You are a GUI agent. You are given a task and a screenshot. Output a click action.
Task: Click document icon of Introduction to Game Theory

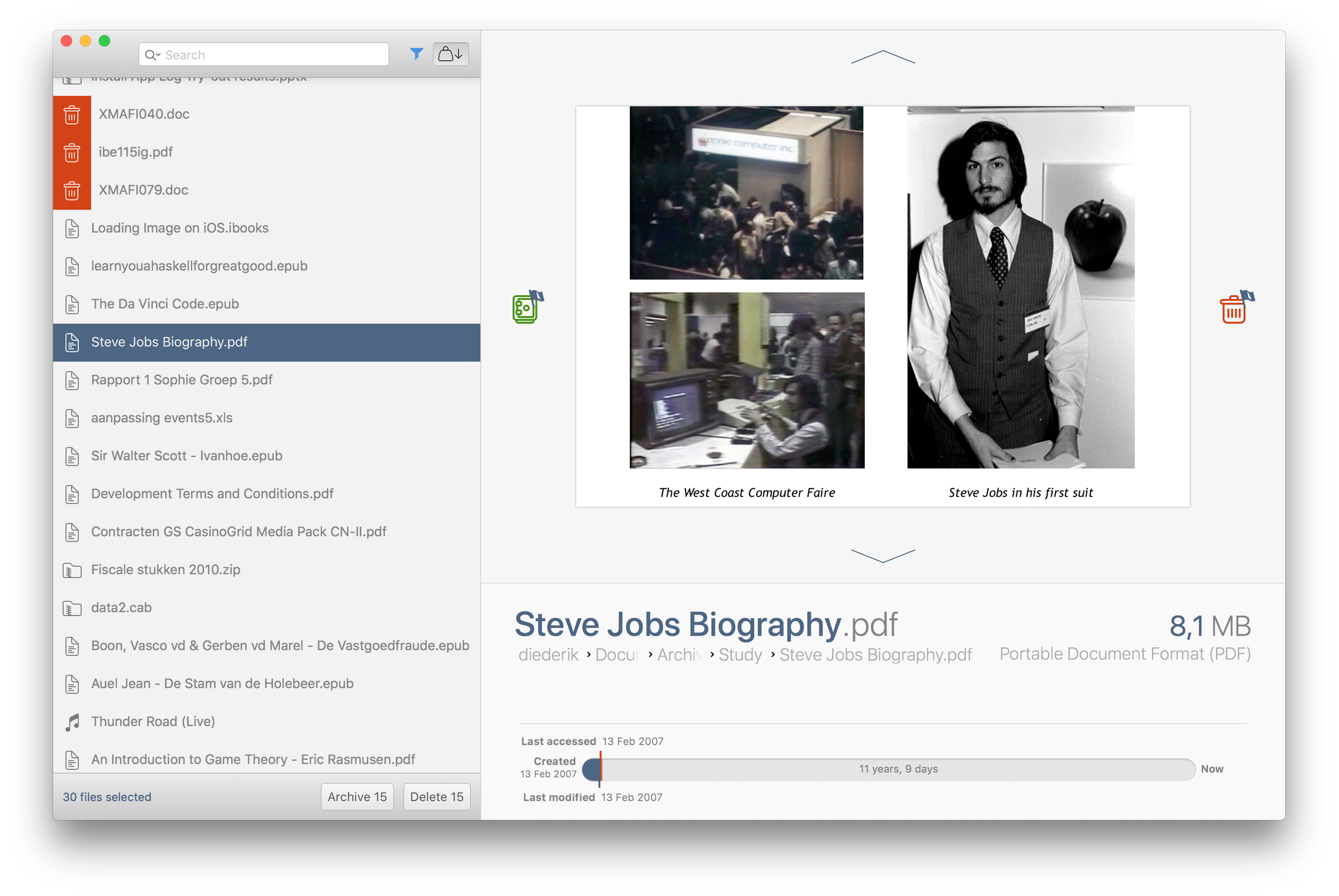click(x=72, y=760)
